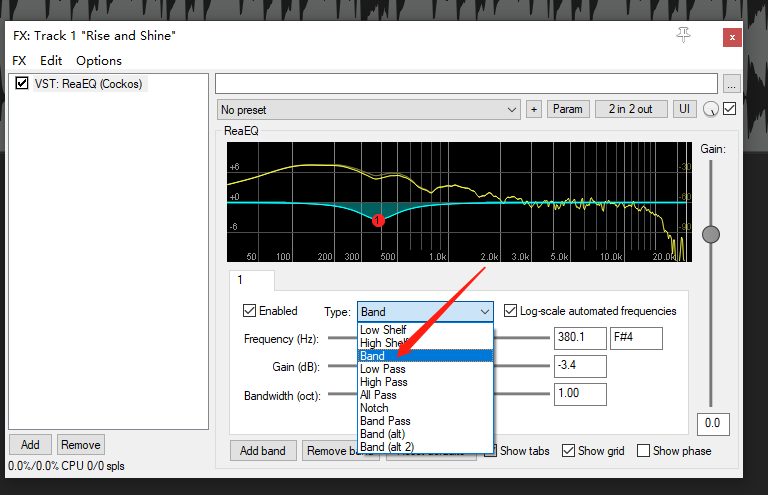Click the FX comment text field
The height and width of the screenshot is (495, 768).
466,84
